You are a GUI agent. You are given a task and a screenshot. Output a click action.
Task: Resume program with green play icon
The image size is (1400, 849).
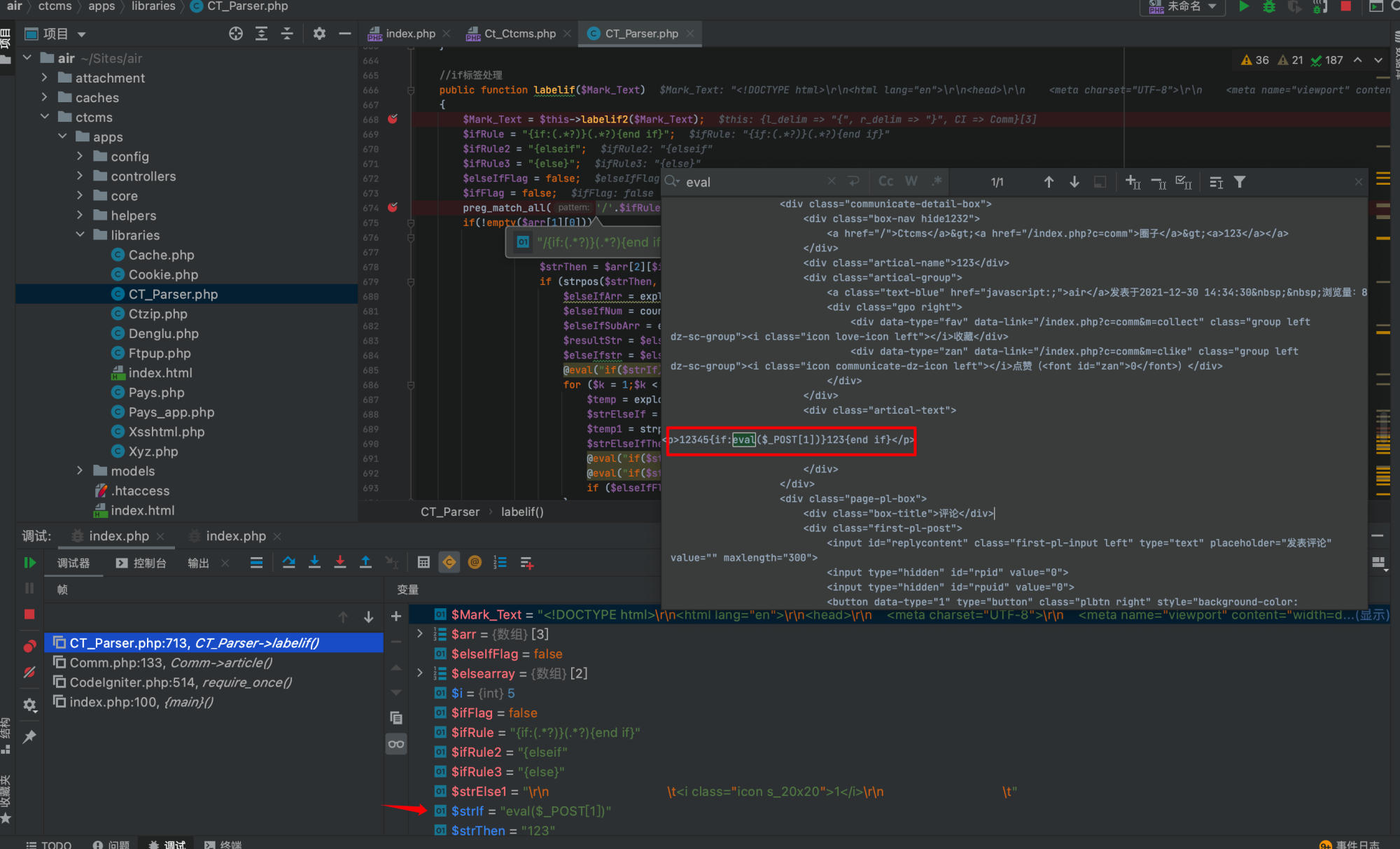29,563
